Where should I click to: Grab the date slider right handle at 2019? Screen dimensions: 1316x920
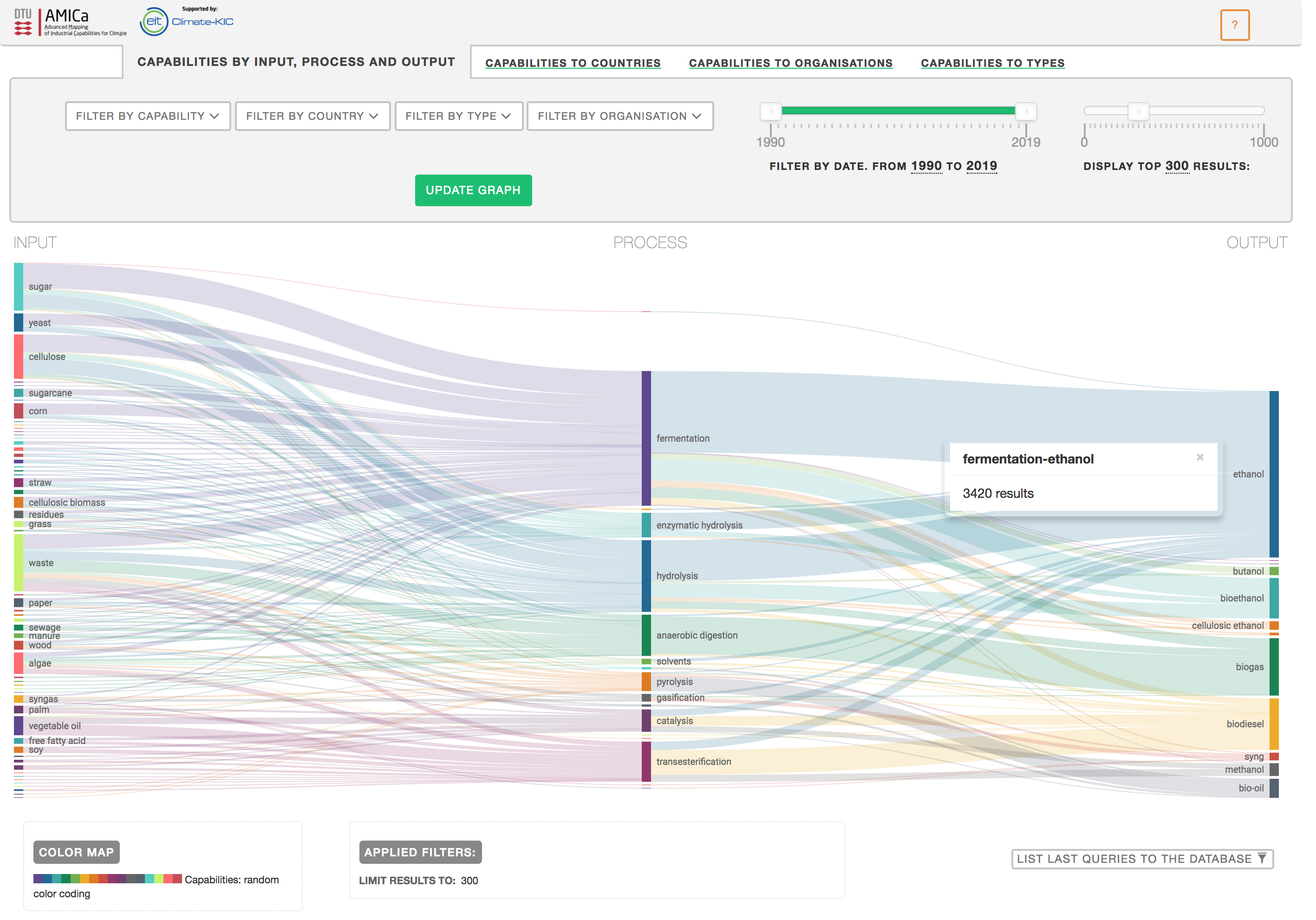[1036, 112]
